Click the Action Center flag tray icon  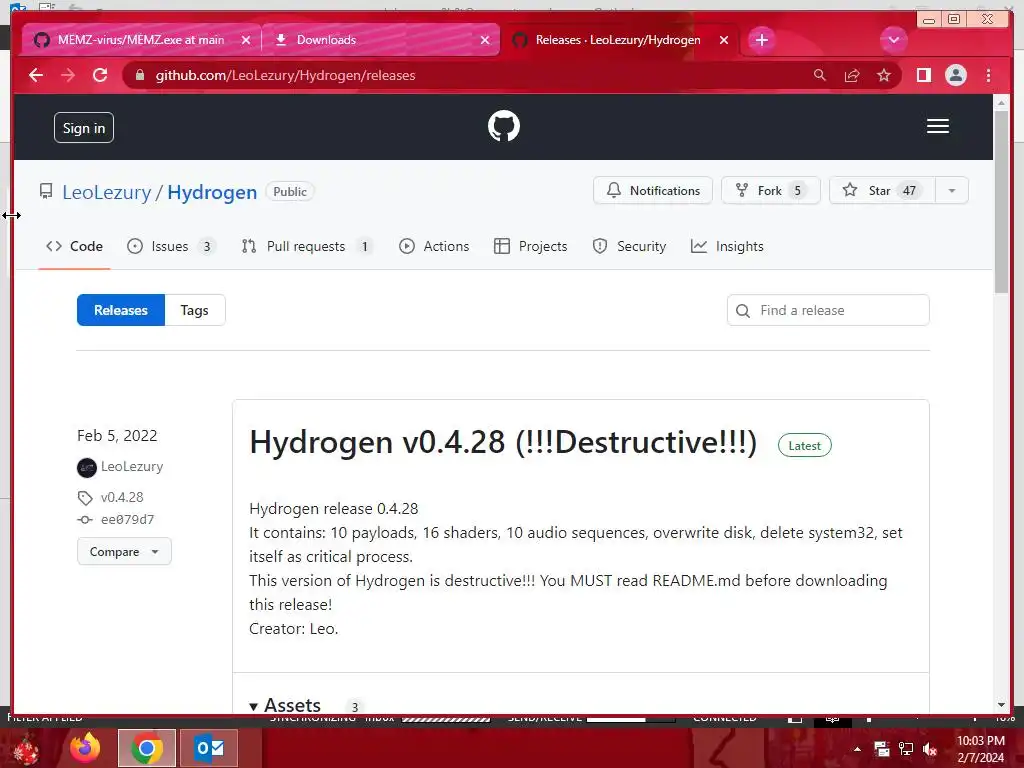click(882, 750)
